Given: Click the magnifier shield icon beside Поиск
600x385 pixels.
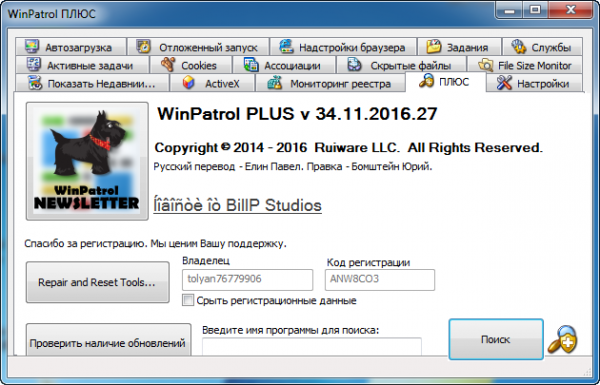Looking at the screenshot, I should pyautogui.click(x=562, y=339).
